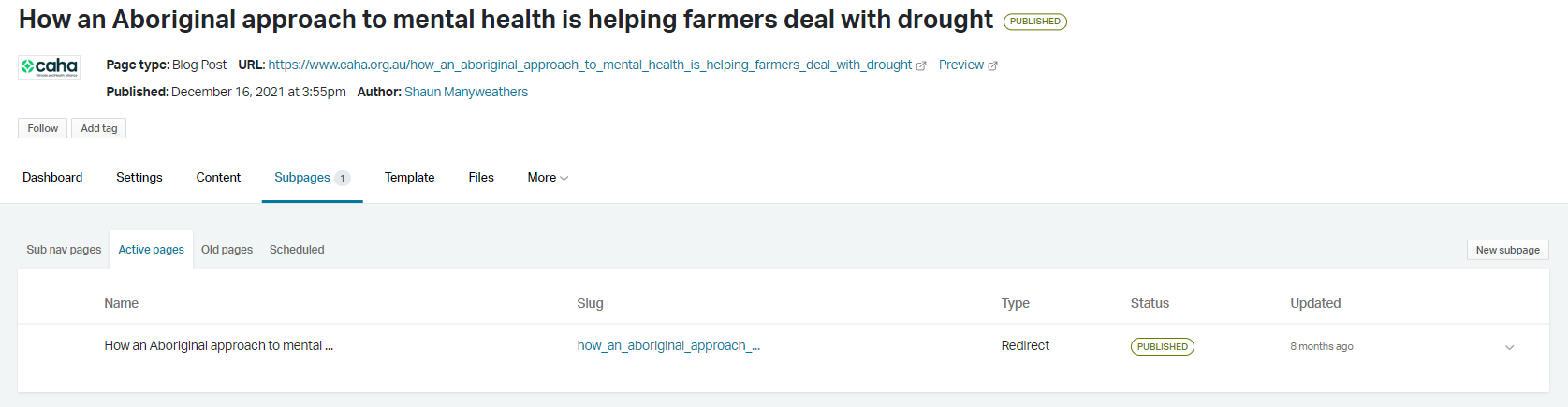The height and width of the screenshot is (407, 1568).
Task: Open the Settings tab
Action: point(139,178)
